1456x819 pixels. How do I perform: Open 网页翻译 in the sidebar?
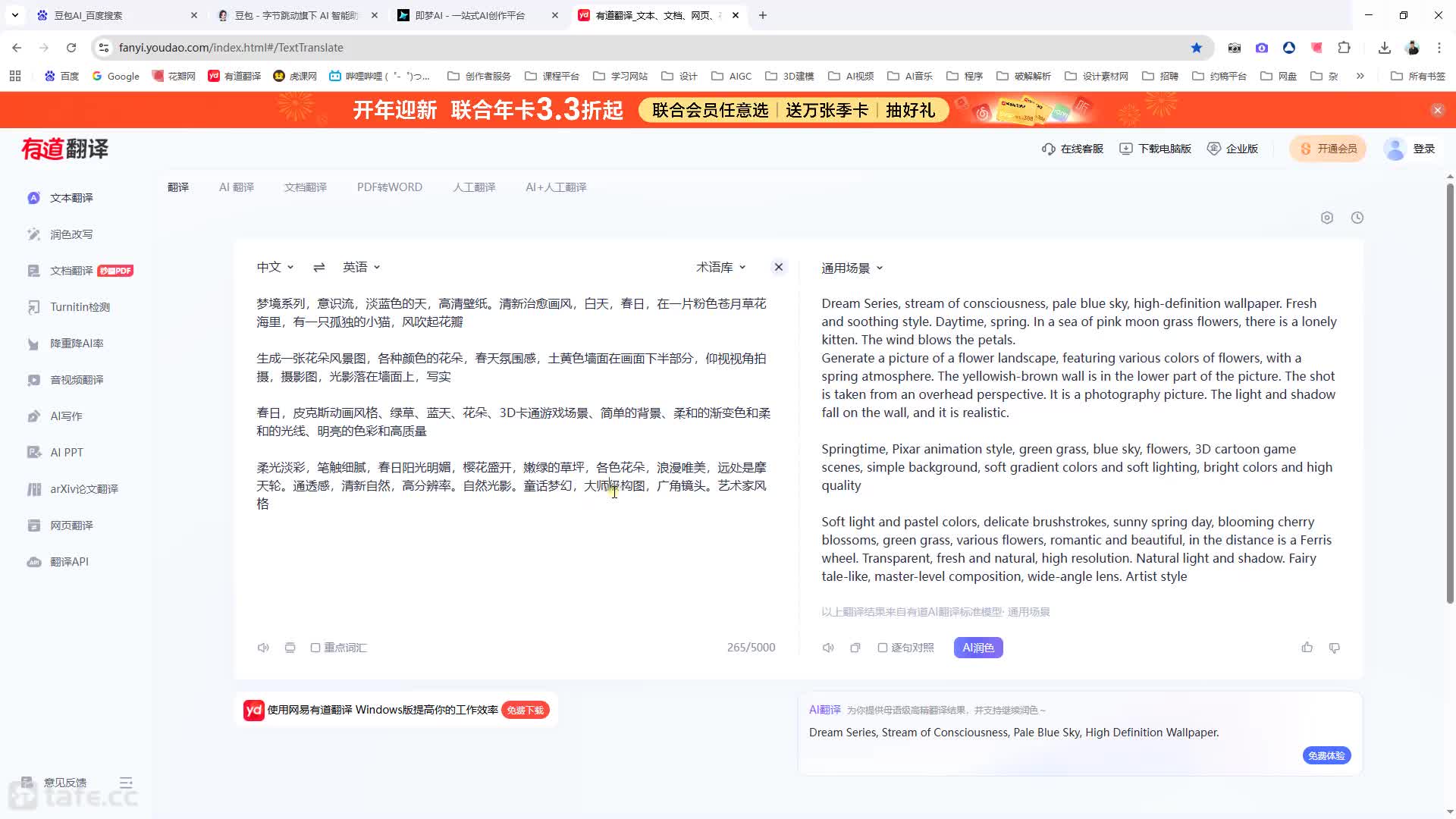[61, 526]
